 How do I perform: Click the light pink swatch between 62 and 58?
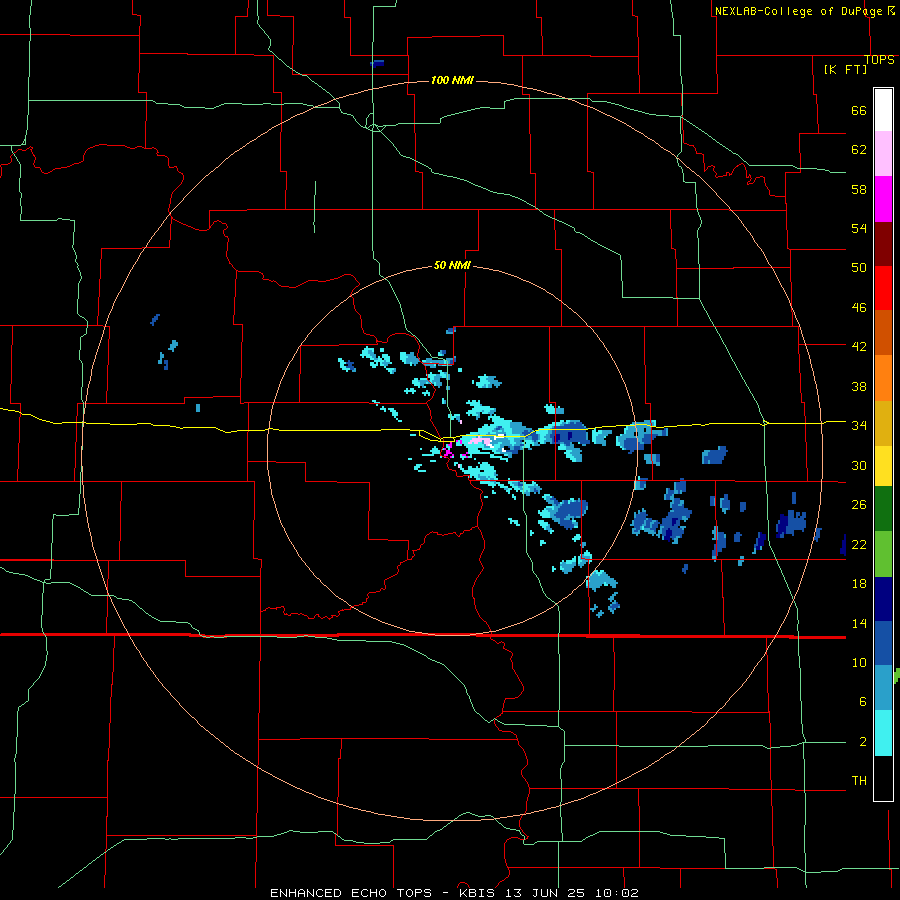883,154
